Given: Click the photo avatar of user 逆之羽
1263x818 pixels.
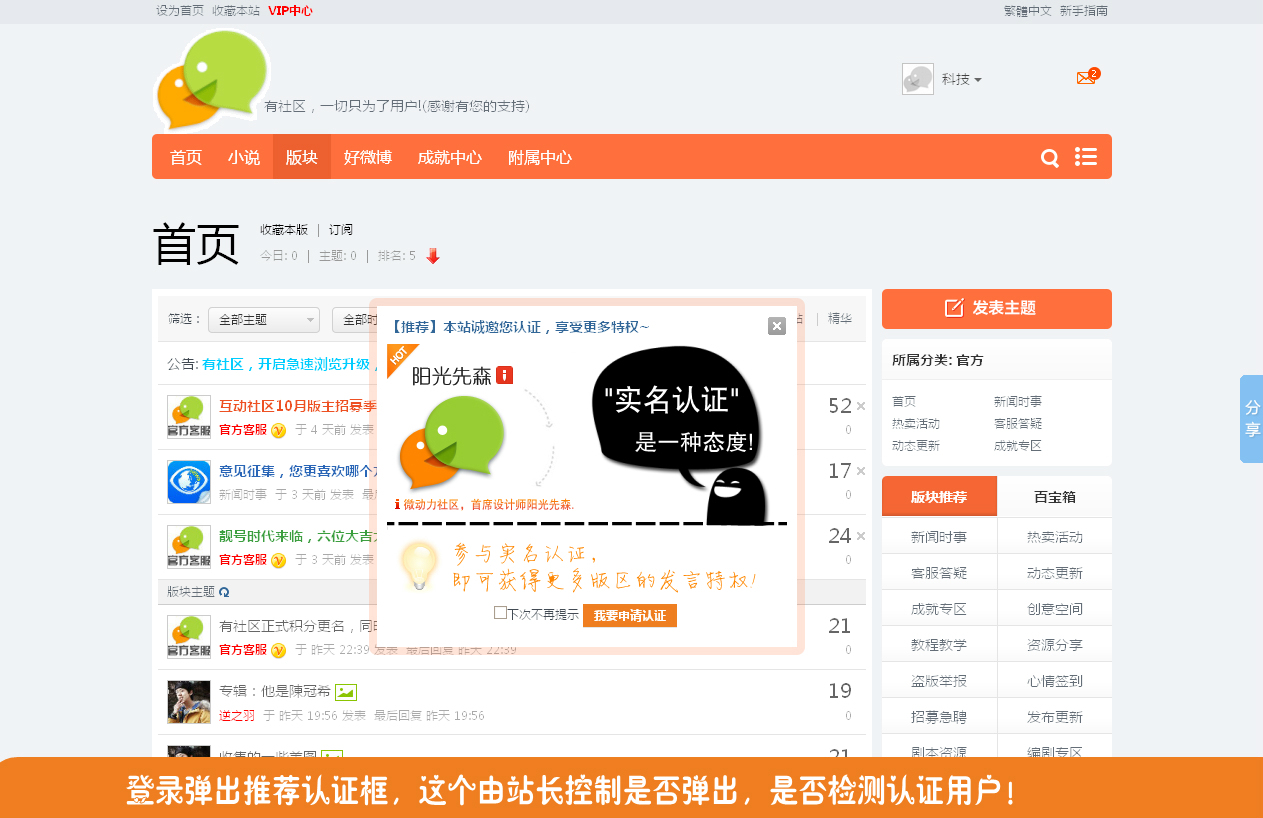Looking at the screenshot, I should [189, 702].
